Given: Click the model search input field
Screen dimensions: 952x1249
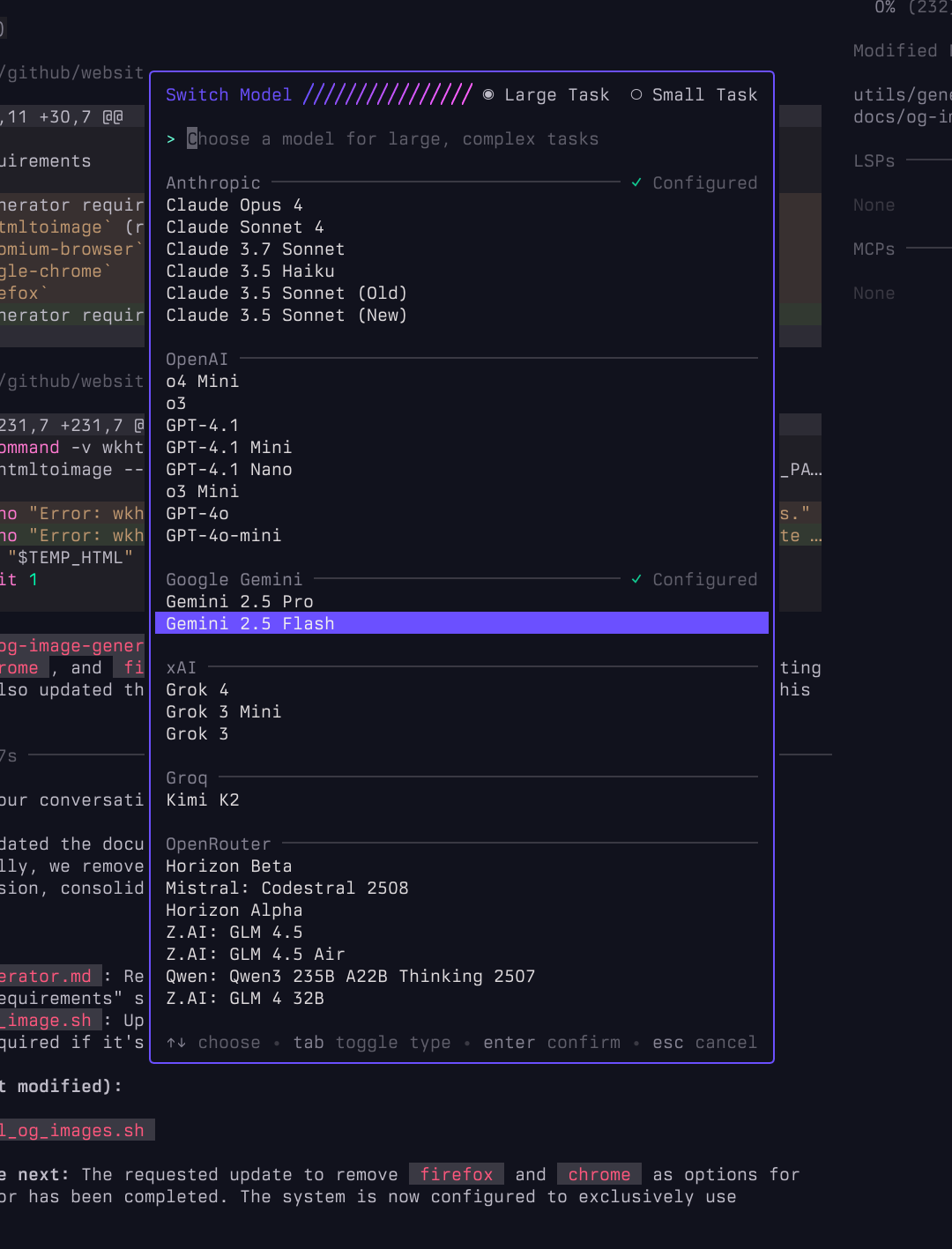Looking at the screenshot, I should click(x=392, y=139).
